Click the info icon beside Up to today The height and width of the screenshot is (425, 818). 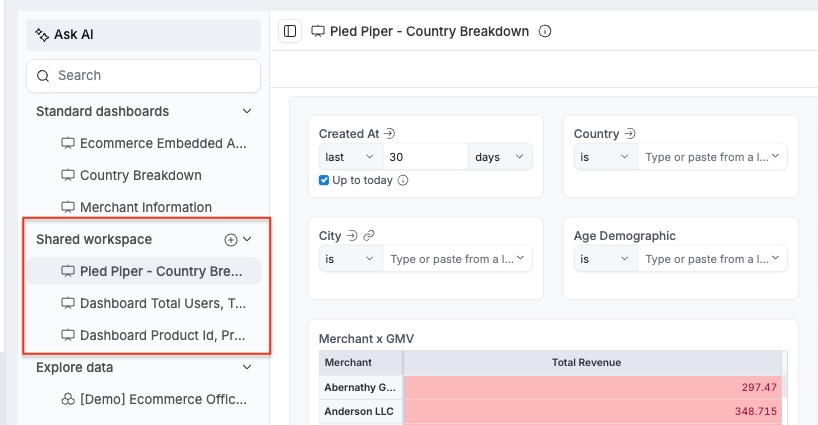(403, 180)
